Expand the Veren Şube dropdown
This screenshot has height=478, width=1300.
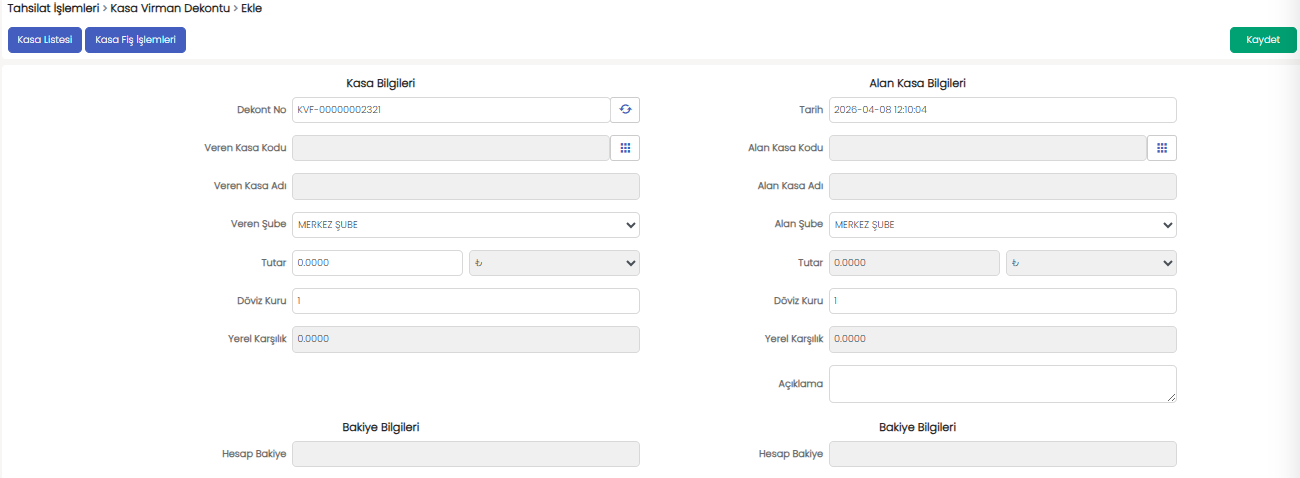click(465, 225)
